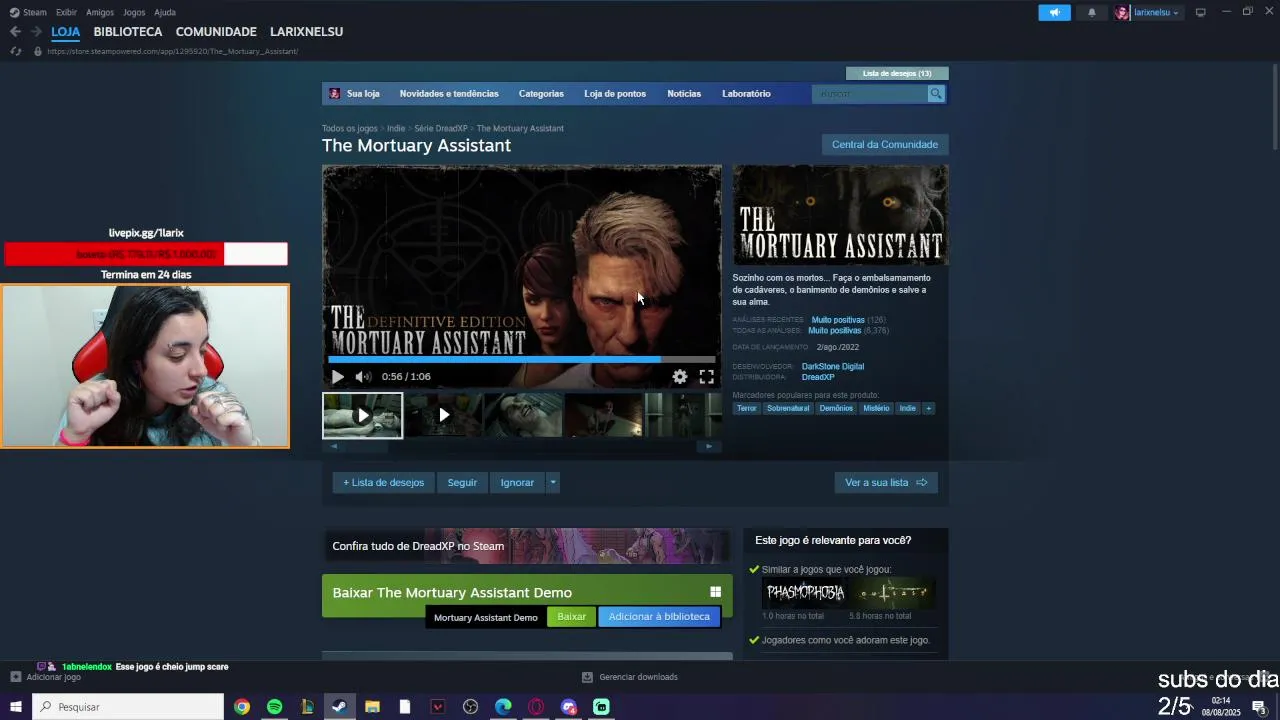Add game with + Lista de desejos
Viewport: 1280px width, 720px height.
point(384,483)
